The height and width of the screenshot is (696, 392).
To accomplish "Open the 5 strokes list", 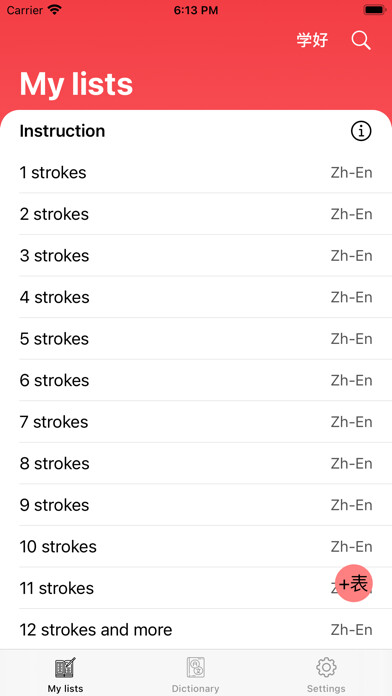I will coord(196,339).
